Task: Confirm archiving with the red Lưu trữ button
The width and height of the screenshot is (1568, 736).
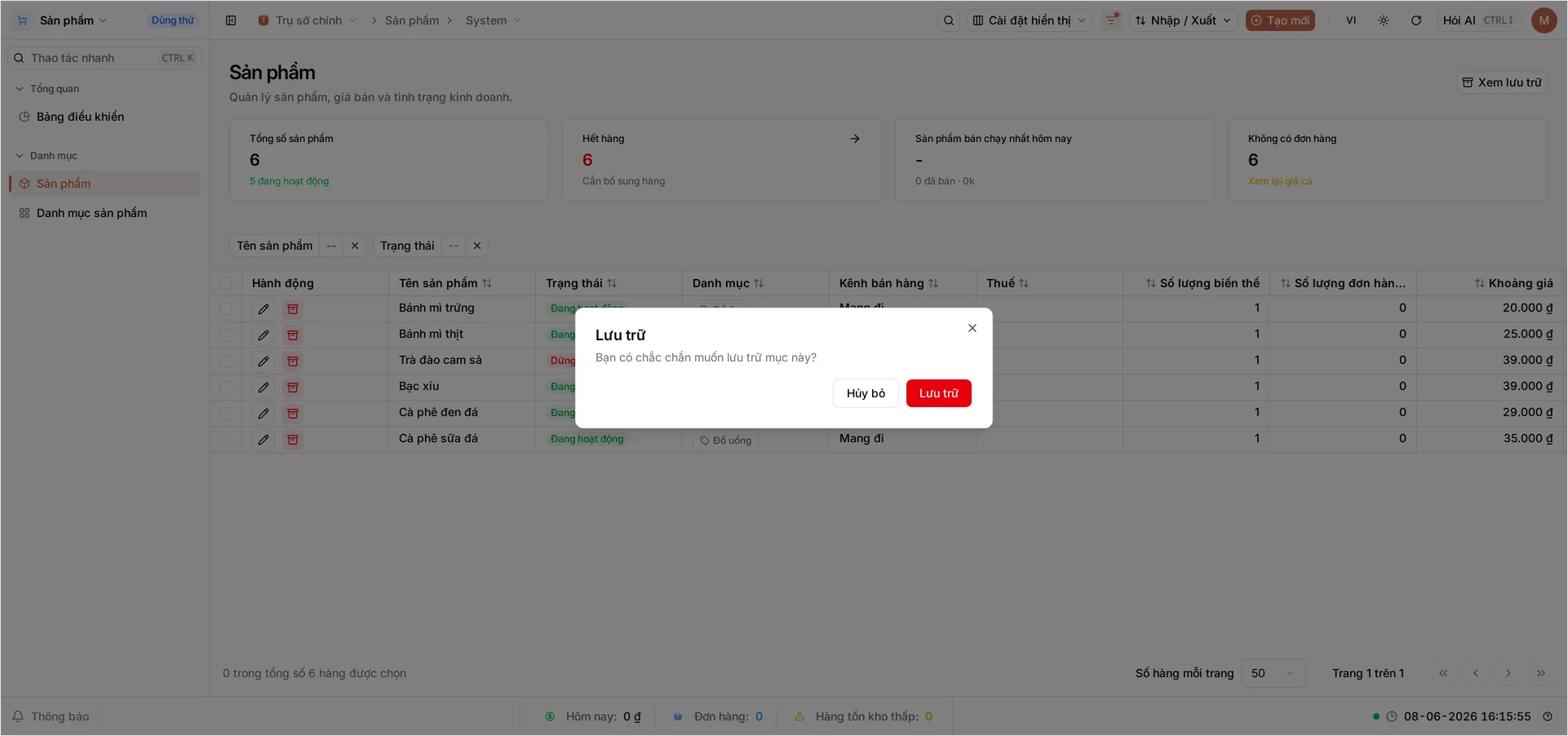Action: pos(938,393)
